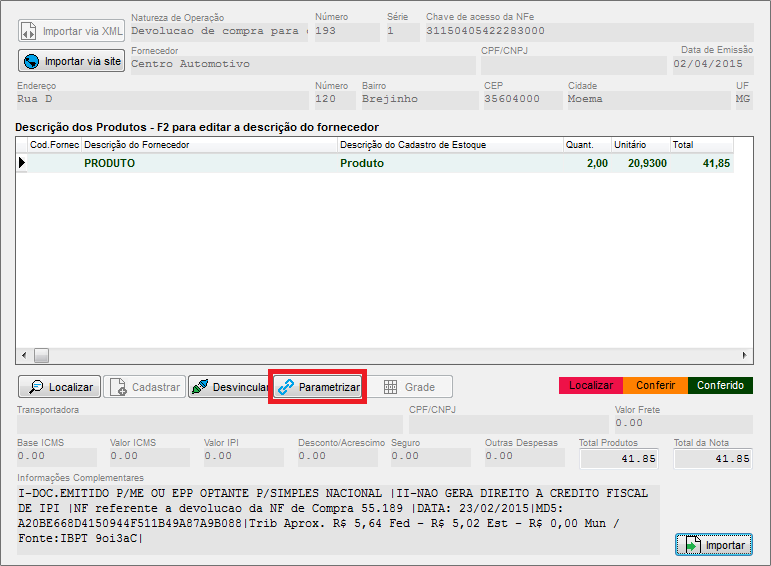The height and width of the screenshot is (566, 771).
Task: Click the Importar via XML button
Action: pyautogui.click(x=71, y=31)
